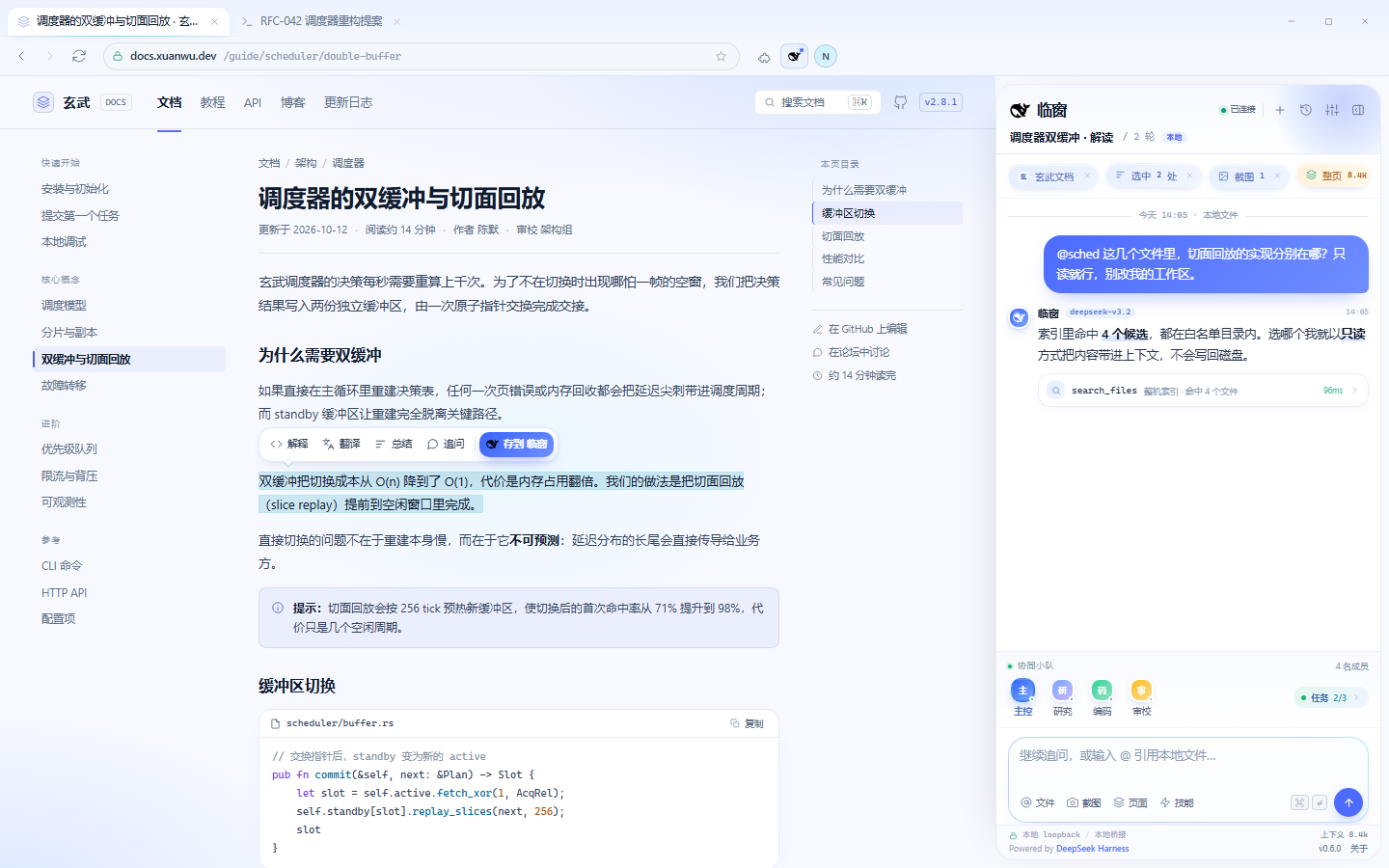1389x868 pixels.
Task: Jump to 切面回放 in the page outline
Action: tap(843, 236)
